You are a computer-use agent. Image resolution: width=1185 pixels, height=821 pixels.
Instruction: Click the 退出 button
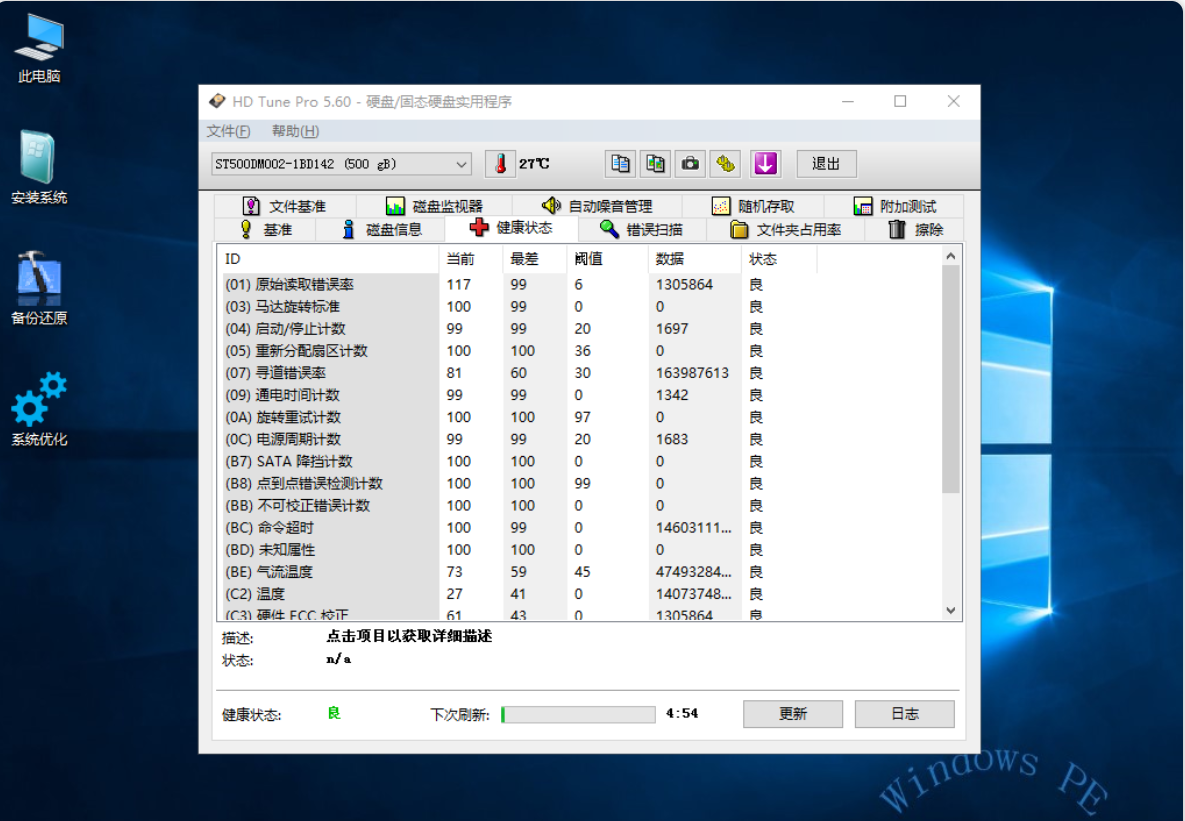(x=826, y=164)
